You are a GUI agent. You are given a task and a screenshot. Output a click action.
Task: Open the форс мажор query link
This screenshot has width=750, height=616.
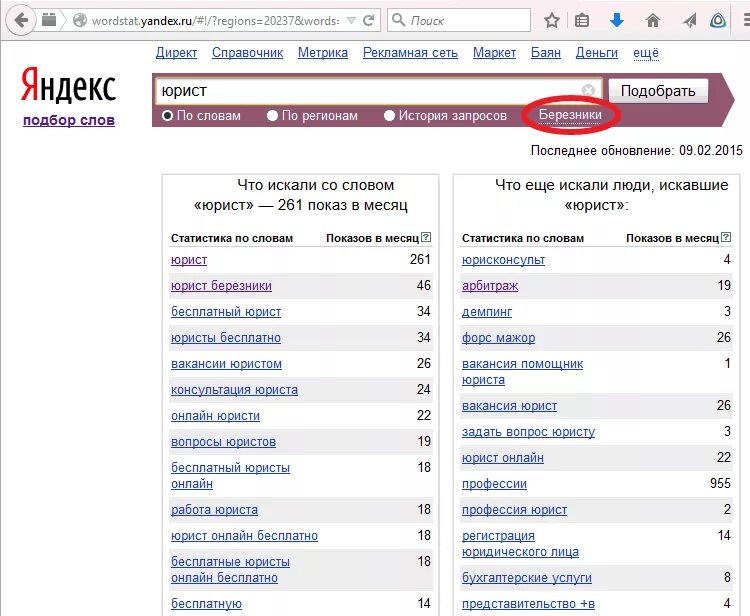[x=498, y=338]
